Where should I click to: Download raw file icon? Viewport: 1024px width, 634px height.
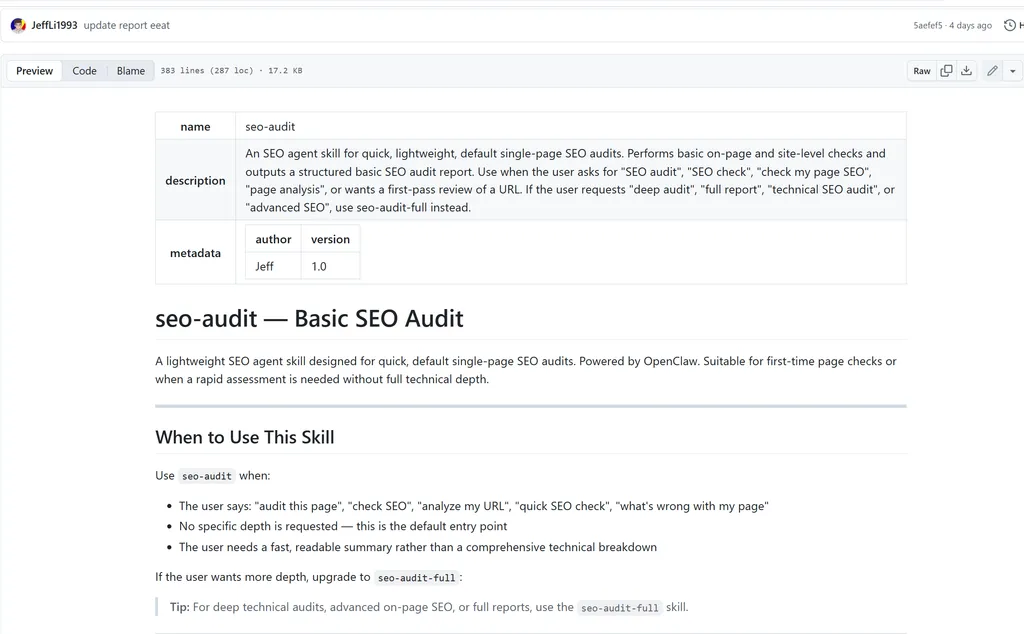click(x=967, y=71)
